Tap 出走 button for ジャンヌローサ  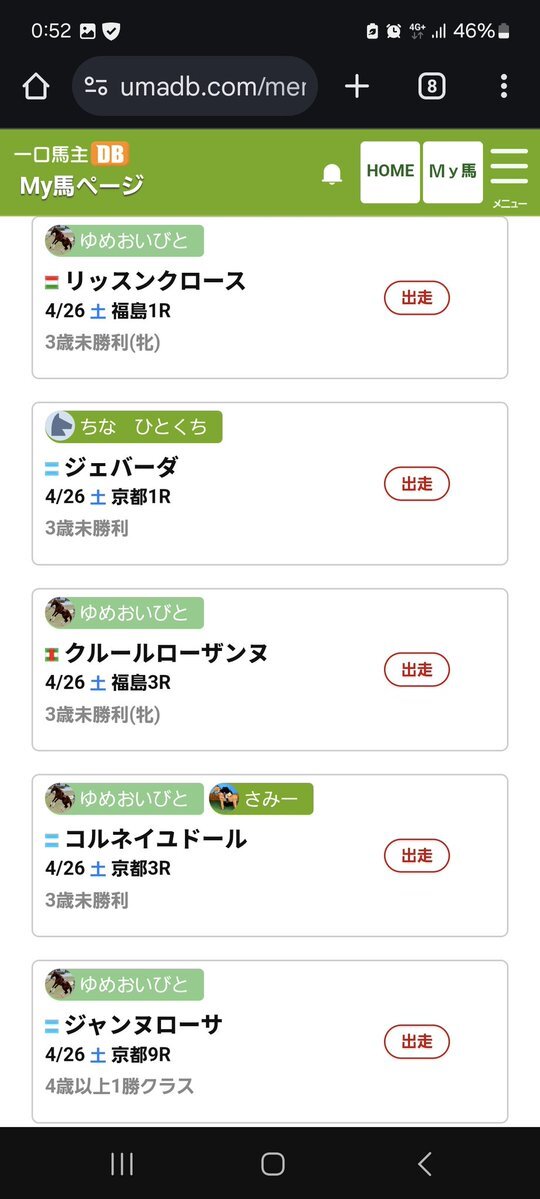tap(417, 1041)
